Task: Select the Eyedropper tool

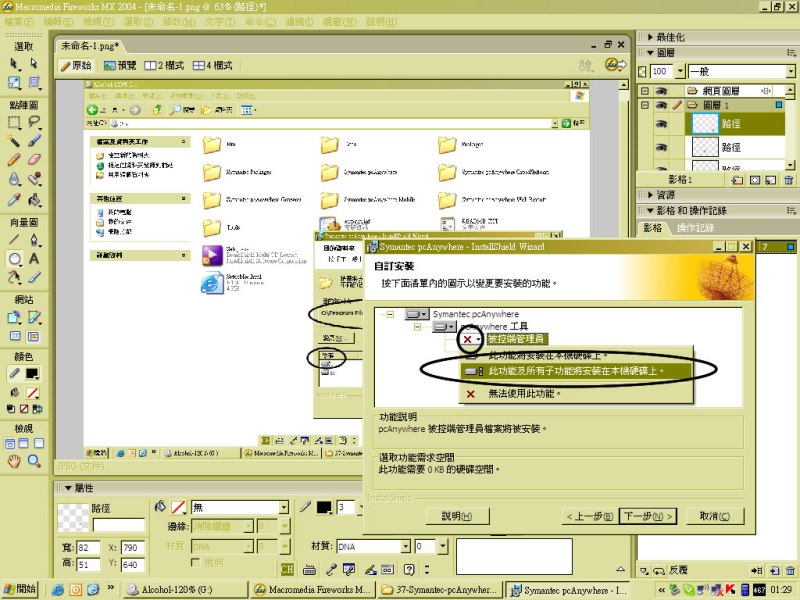Action: pyautogui.click(x=14, y=199)
